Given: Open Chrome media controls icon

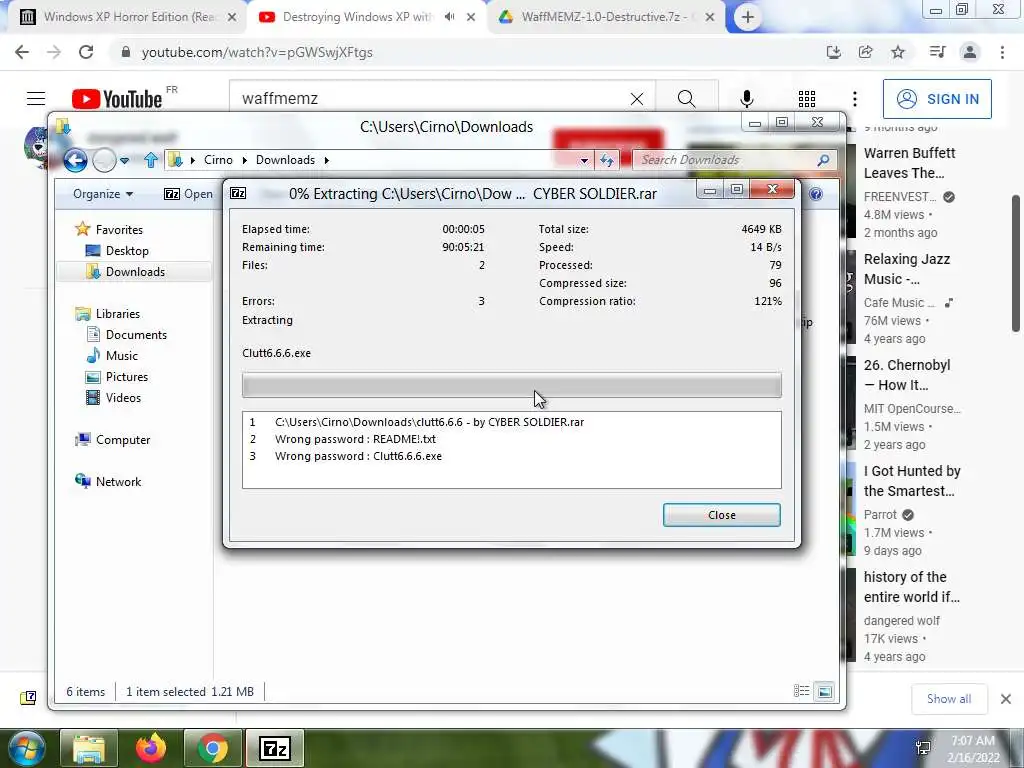Looking at the screenshot, I should tap(938, 52).
